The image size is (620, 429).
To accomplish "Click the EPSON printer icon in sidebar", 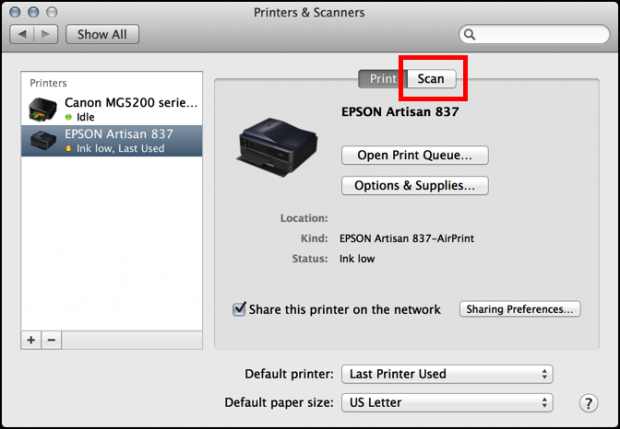I will click(43, 141).
